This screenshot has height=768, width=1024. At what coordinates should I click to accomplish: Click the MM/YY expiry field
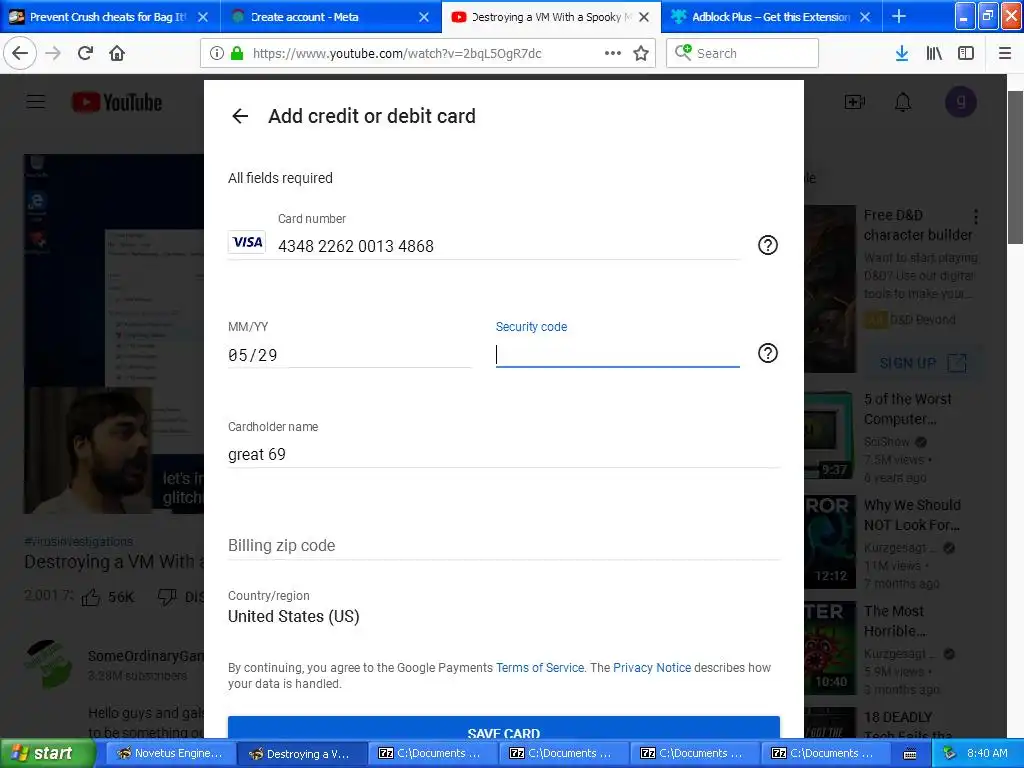coord(349,355)
